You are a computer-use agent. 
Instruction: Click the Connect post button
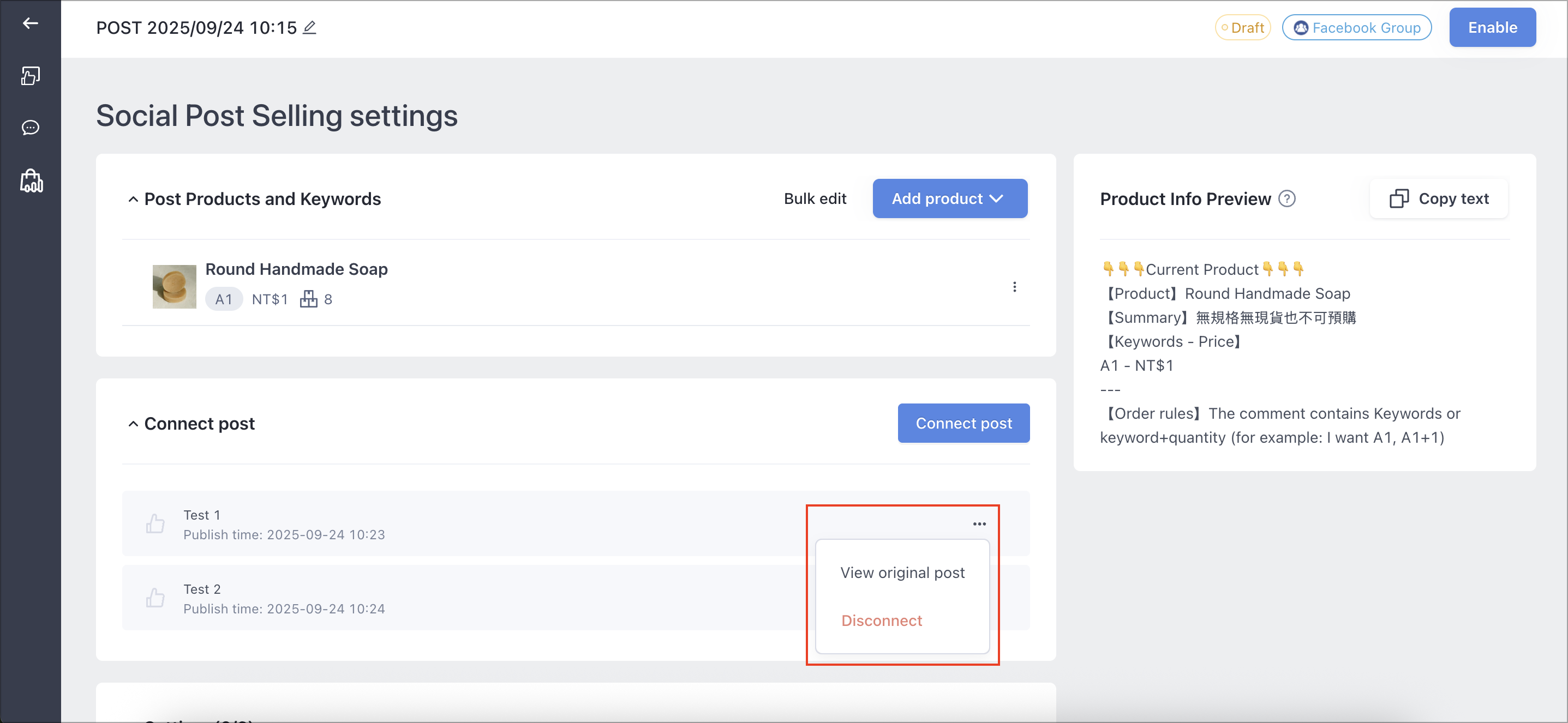[x=963, y=423]
